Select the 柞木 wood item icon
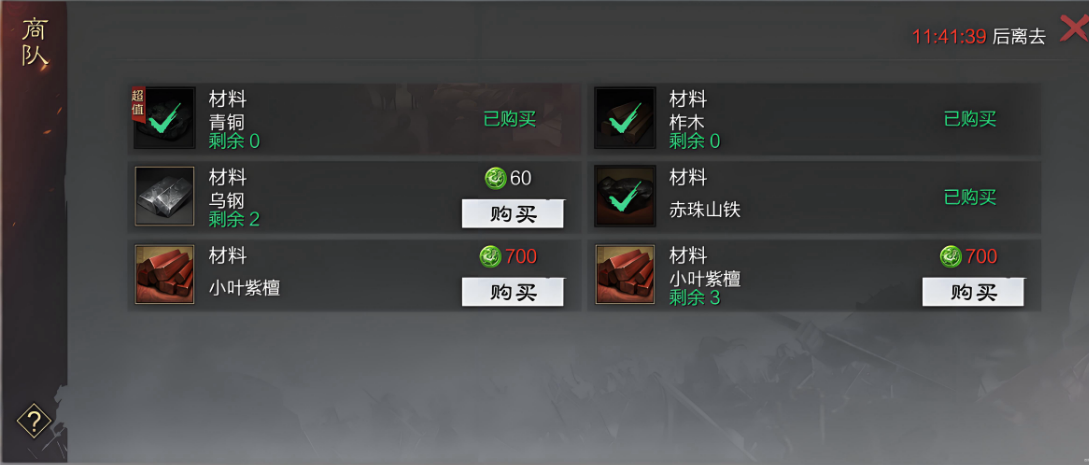The height and width of the screenshot is (465, 1089). click(x=625, y=118)
